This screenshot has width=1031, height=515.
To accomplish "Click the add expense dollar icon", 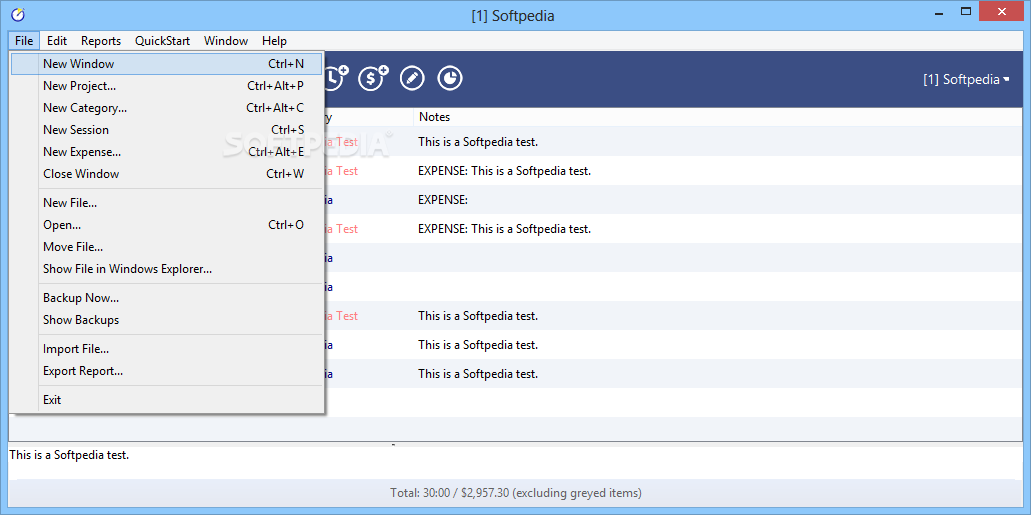I will pos(373,78).
